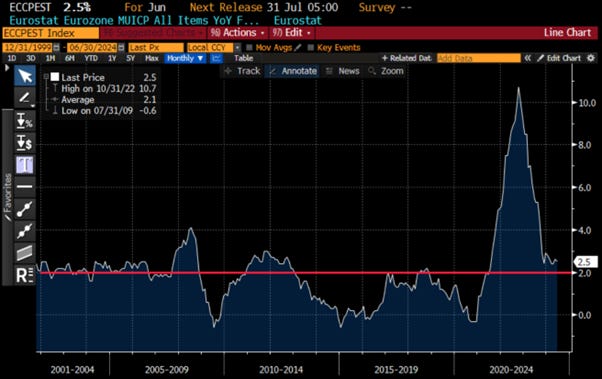The height and width of the screenshot is (379, 602).
Task: Select the 3D range
Action: pos(30,58)
